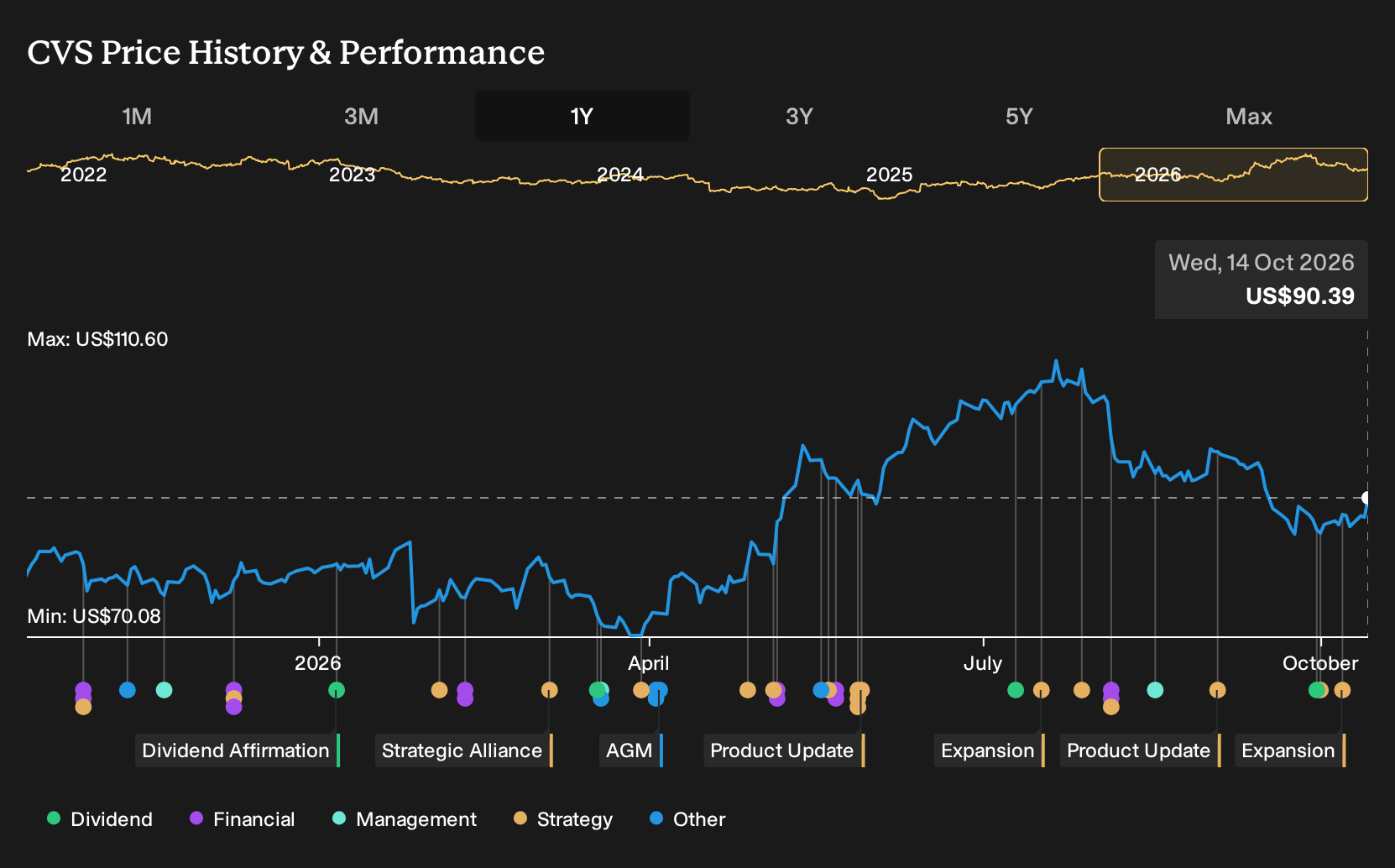Click the April axis label

(x=649, y=663)
